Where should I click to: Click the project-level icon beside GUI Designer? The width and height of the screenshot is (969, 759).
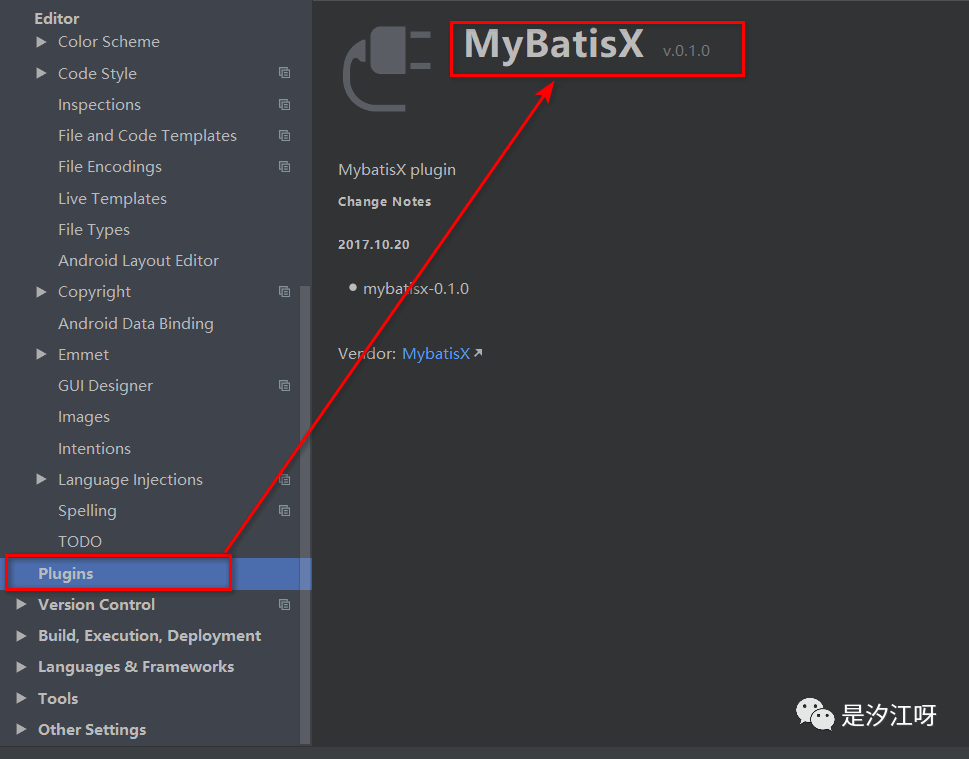pos(284,386)
